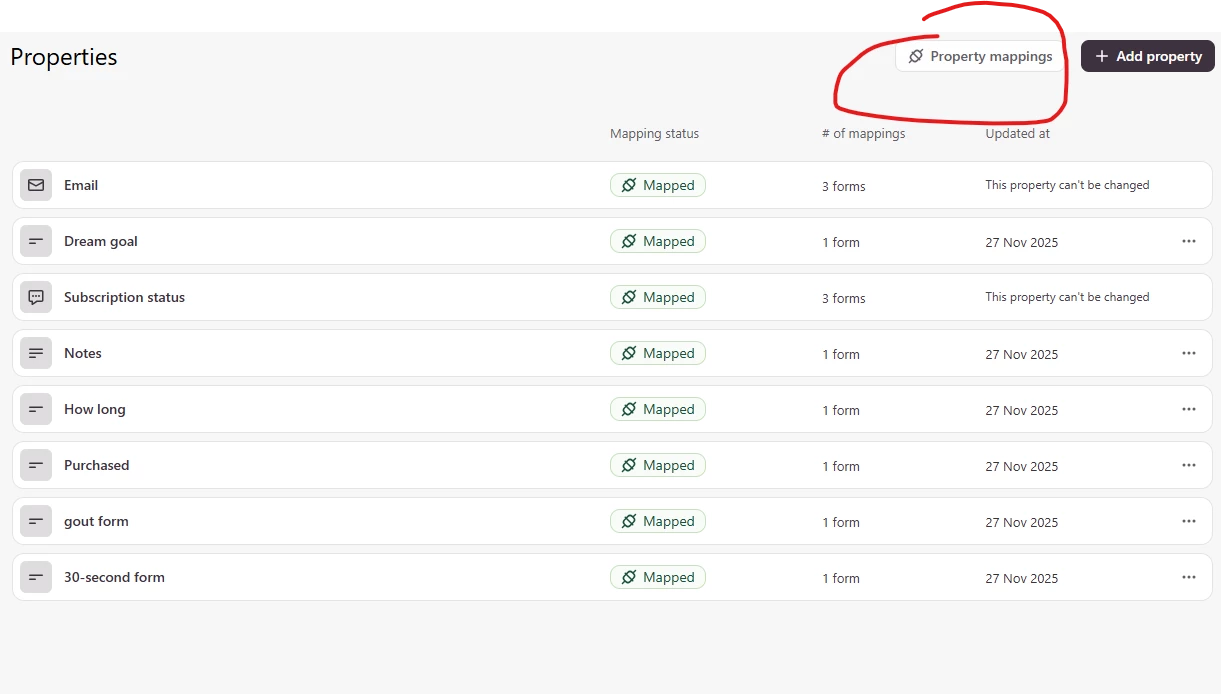Viewport: 1221px width, 694px height.
Task: Select the Email property name
Action: [x=81, y=185]
